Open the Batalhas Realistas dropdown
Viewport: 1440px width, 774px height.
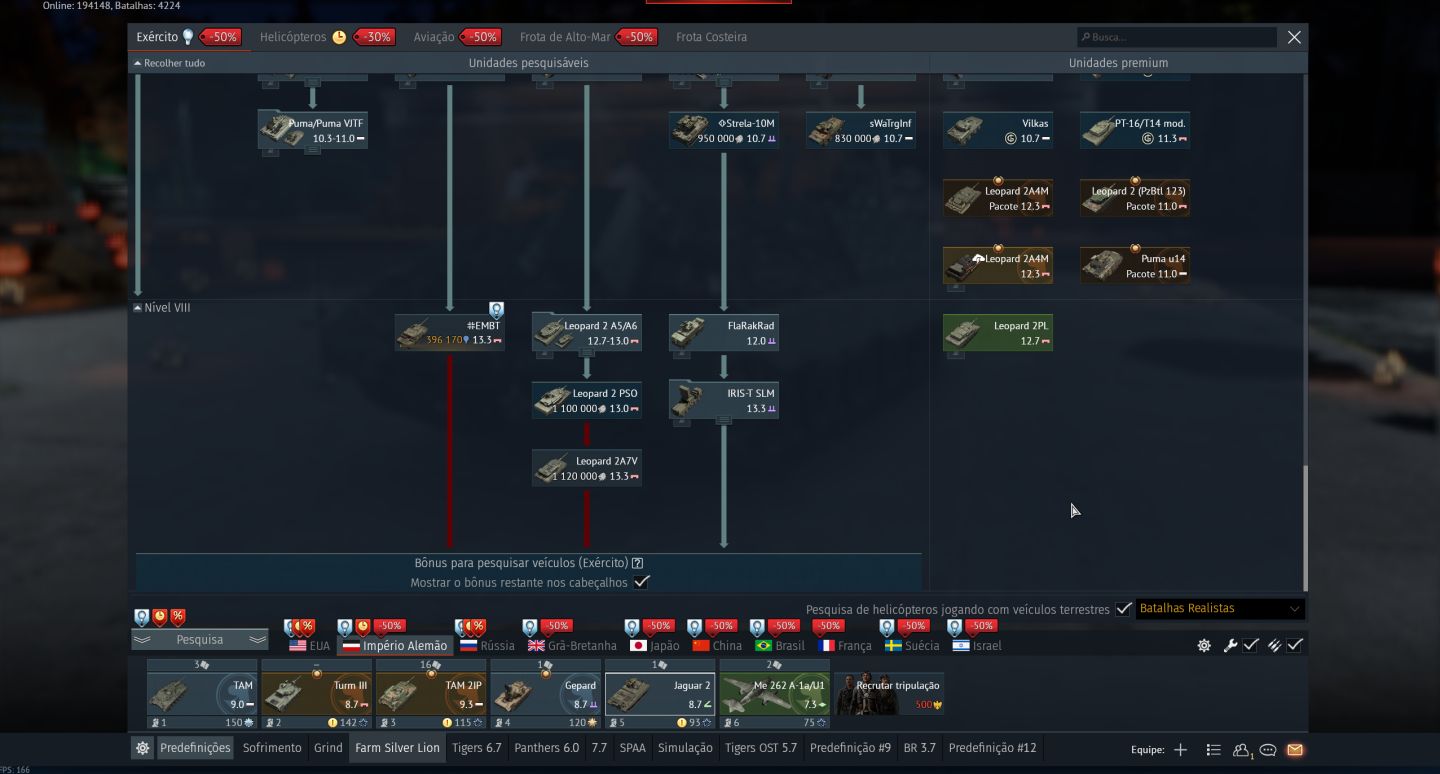click(1220, 609)
